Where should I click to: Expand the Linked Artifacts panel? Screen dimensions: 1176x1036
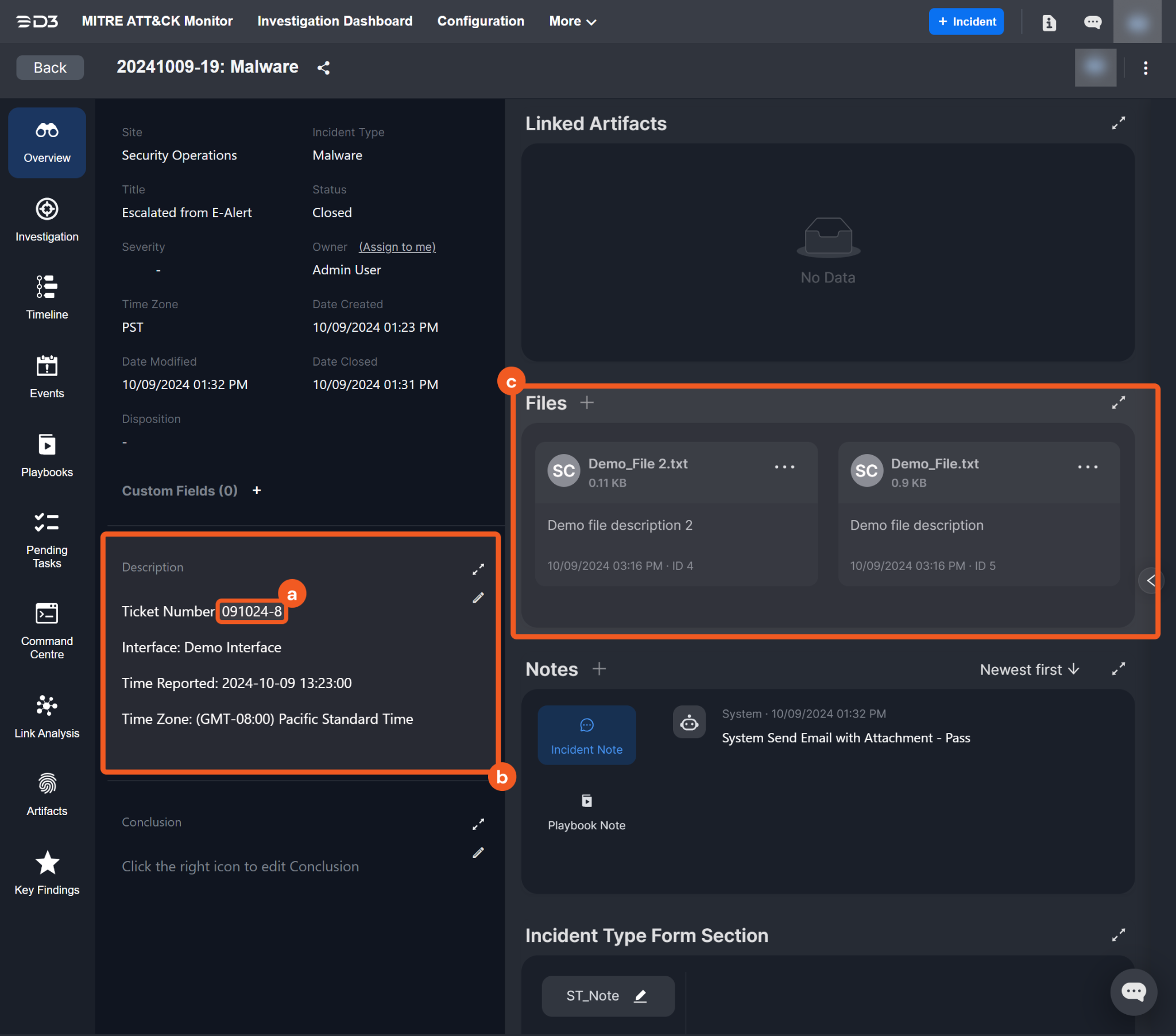[x=1118, y=123]
